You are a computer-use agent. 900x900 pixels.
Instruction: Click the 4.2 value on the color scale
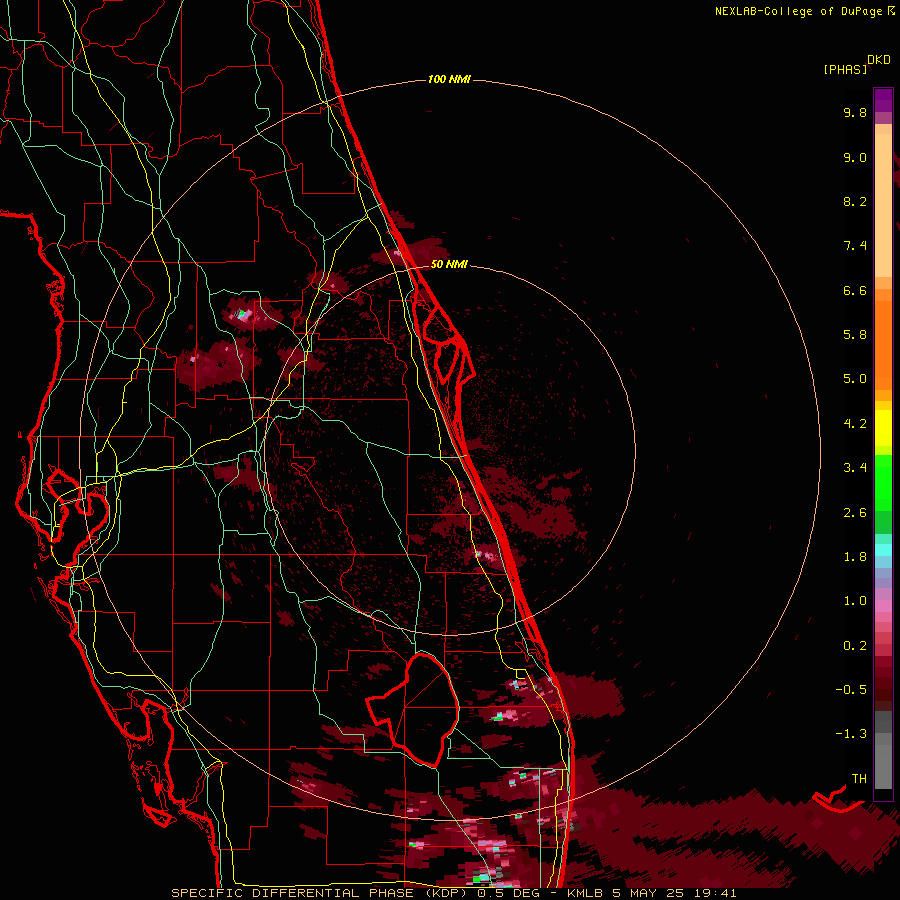click(855, 424)
